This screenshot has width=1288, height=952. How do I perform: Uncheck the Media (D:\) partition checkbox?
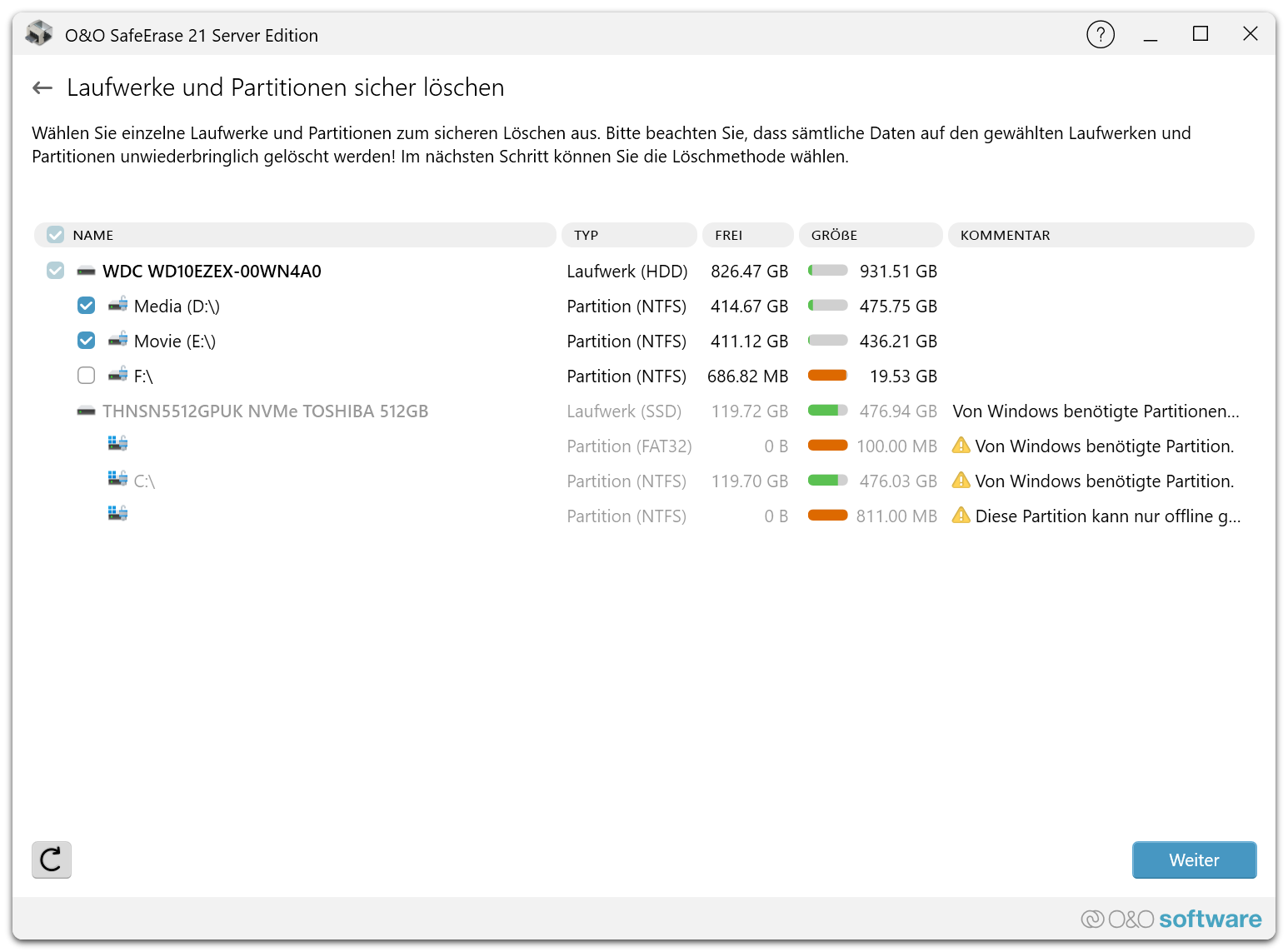(x=86, y=306)
